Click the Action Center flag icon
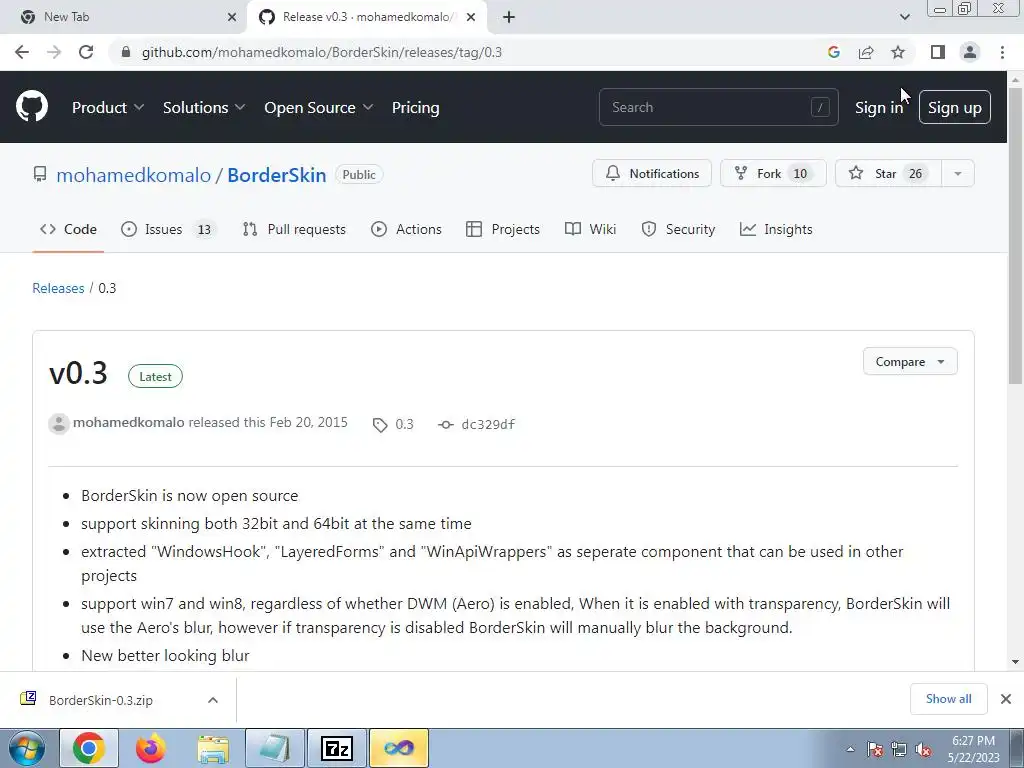The width and height of the screenshot is (1024, 768). (875, 750)
